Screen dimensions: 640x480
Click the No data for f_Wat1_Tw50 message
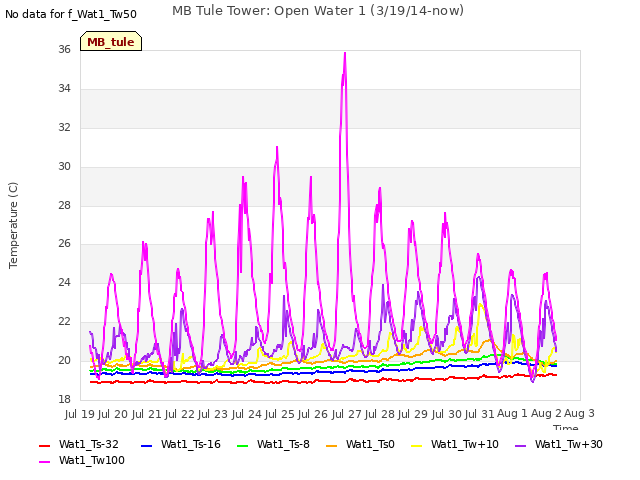click(x=71, y=14)
